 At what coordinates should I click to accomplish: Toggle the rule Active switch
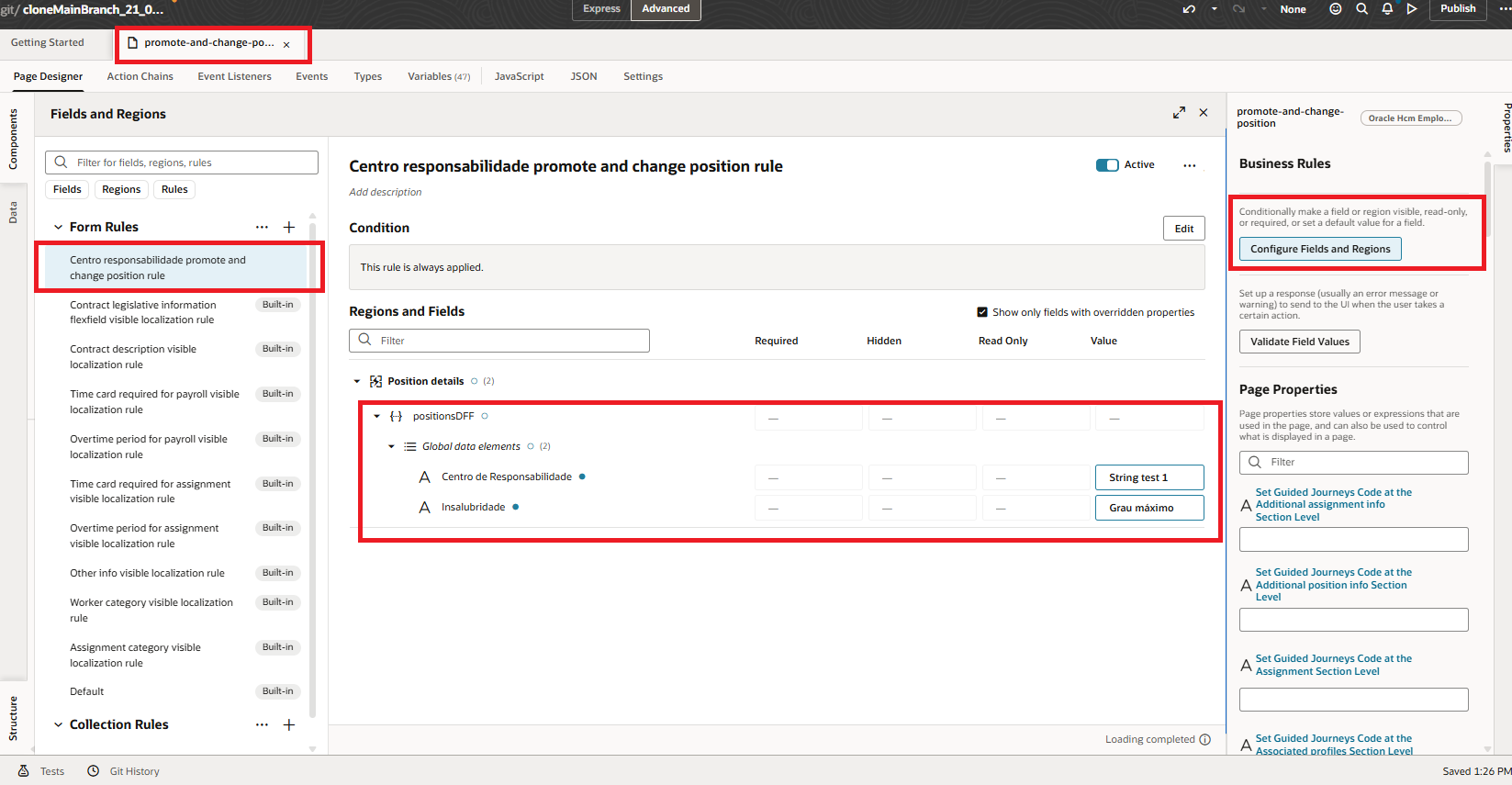1107,165
